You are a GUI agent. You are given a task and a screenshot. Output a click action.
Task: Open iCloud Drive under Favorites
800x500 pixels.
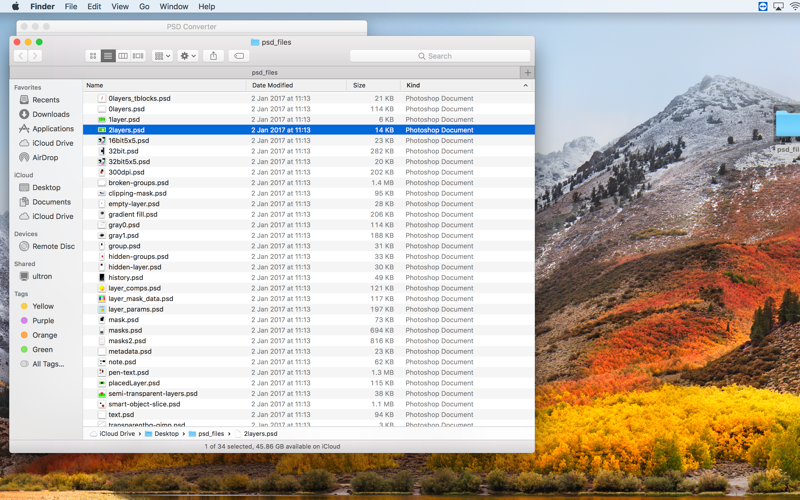(53, 143)
